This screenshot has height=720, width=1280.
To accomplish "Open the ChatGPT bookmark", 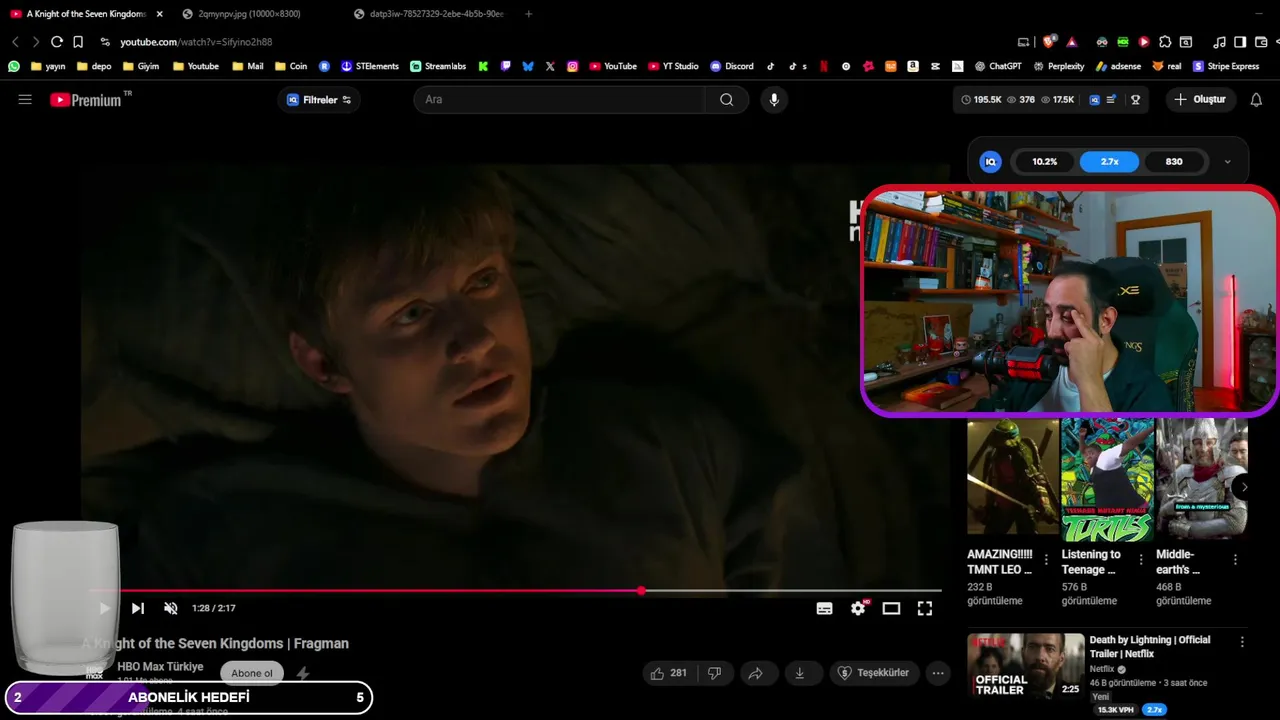I will click(x=998, y=66).
